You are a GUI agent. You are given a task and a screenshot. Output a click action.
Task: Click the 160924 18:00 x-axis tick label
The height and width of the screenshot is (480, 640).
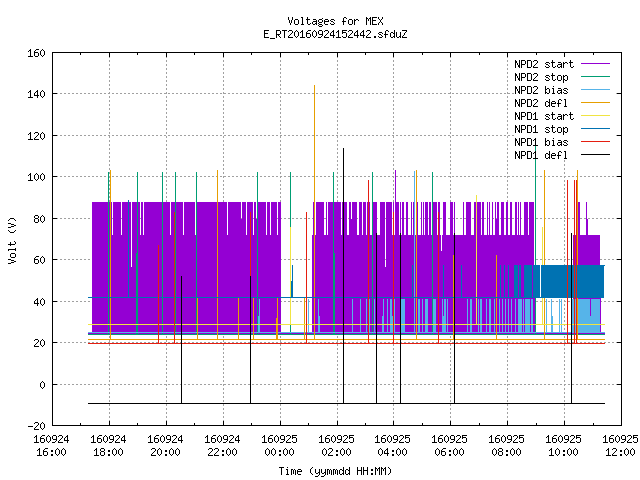108,446
